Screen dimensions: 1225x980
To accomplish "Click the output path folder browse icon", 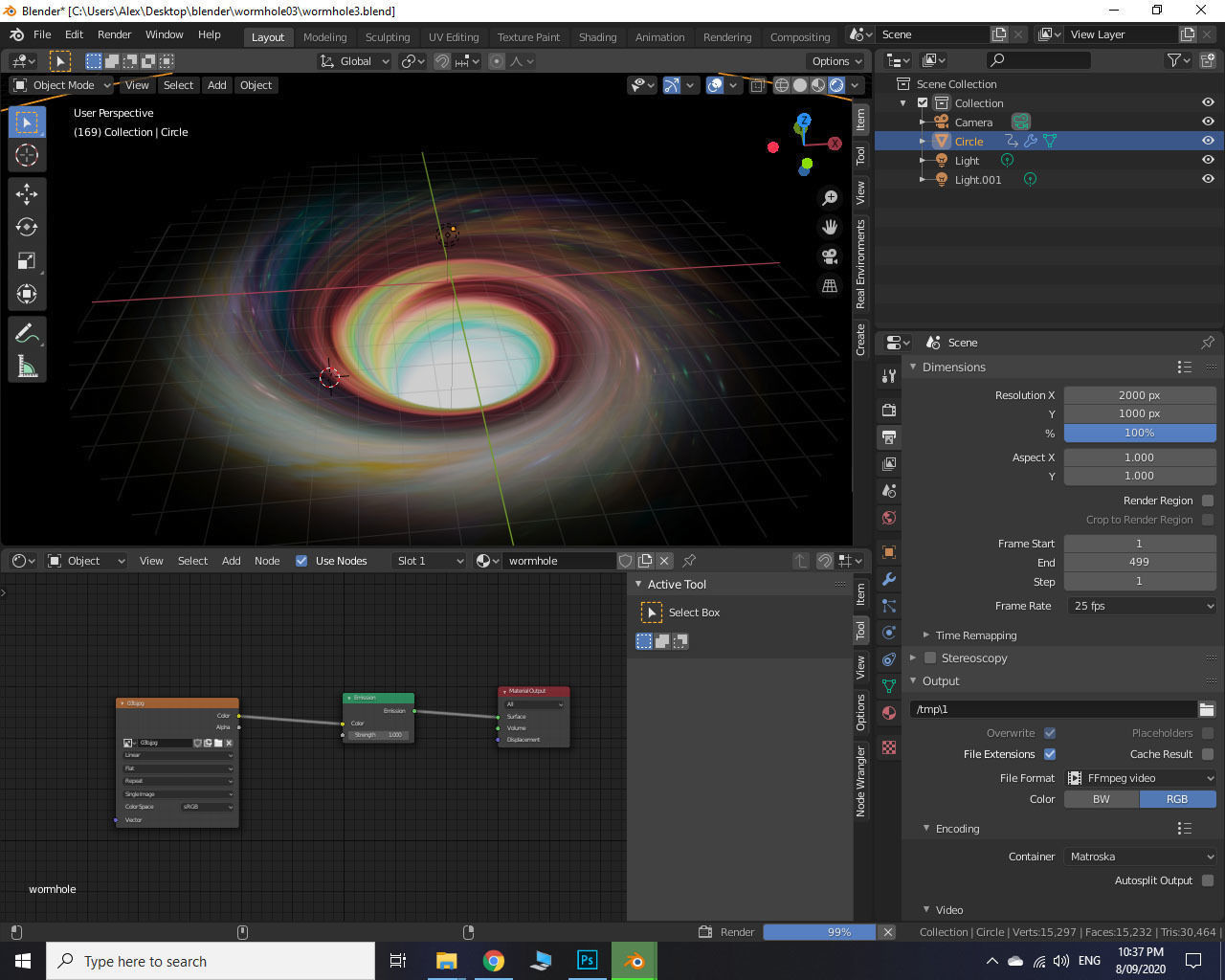I will coord(1207,709).
